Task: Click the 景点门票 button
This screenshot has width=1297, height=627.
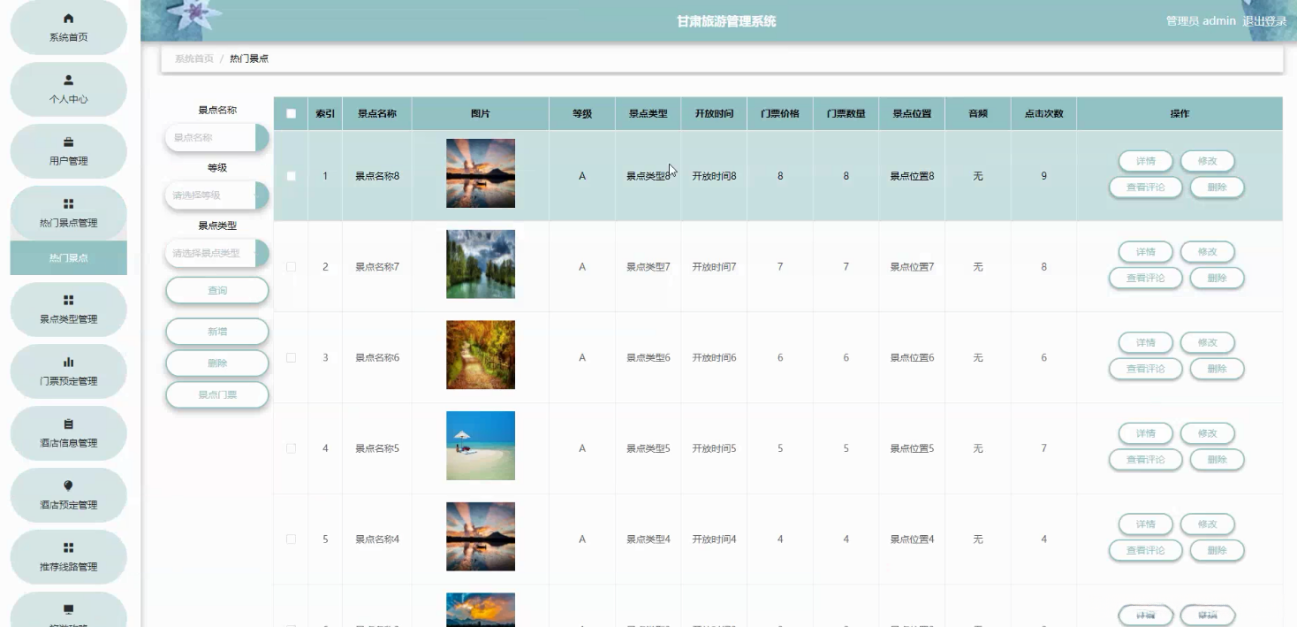Action: pos(217,395)
